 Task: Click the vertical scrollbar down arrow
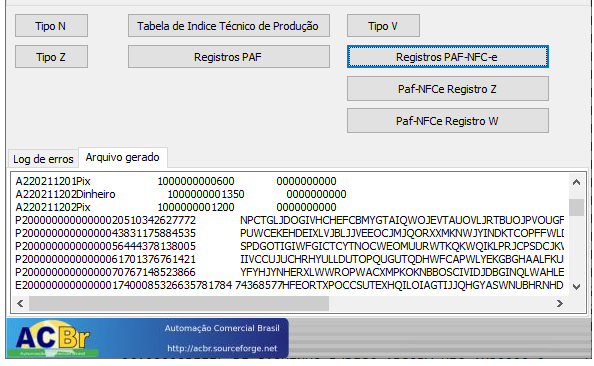[x=576, y=287]
